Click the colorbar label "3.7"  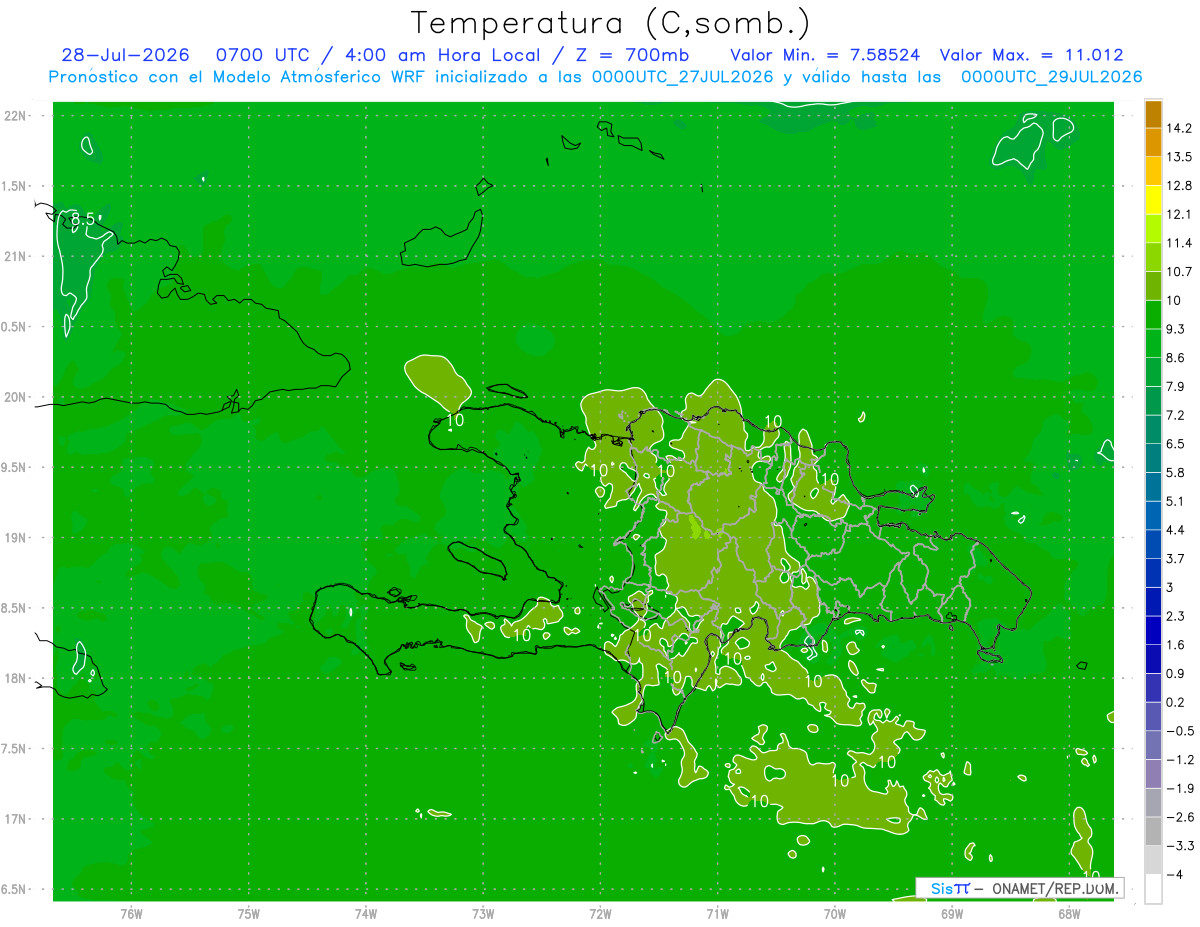pos(1175,559)
